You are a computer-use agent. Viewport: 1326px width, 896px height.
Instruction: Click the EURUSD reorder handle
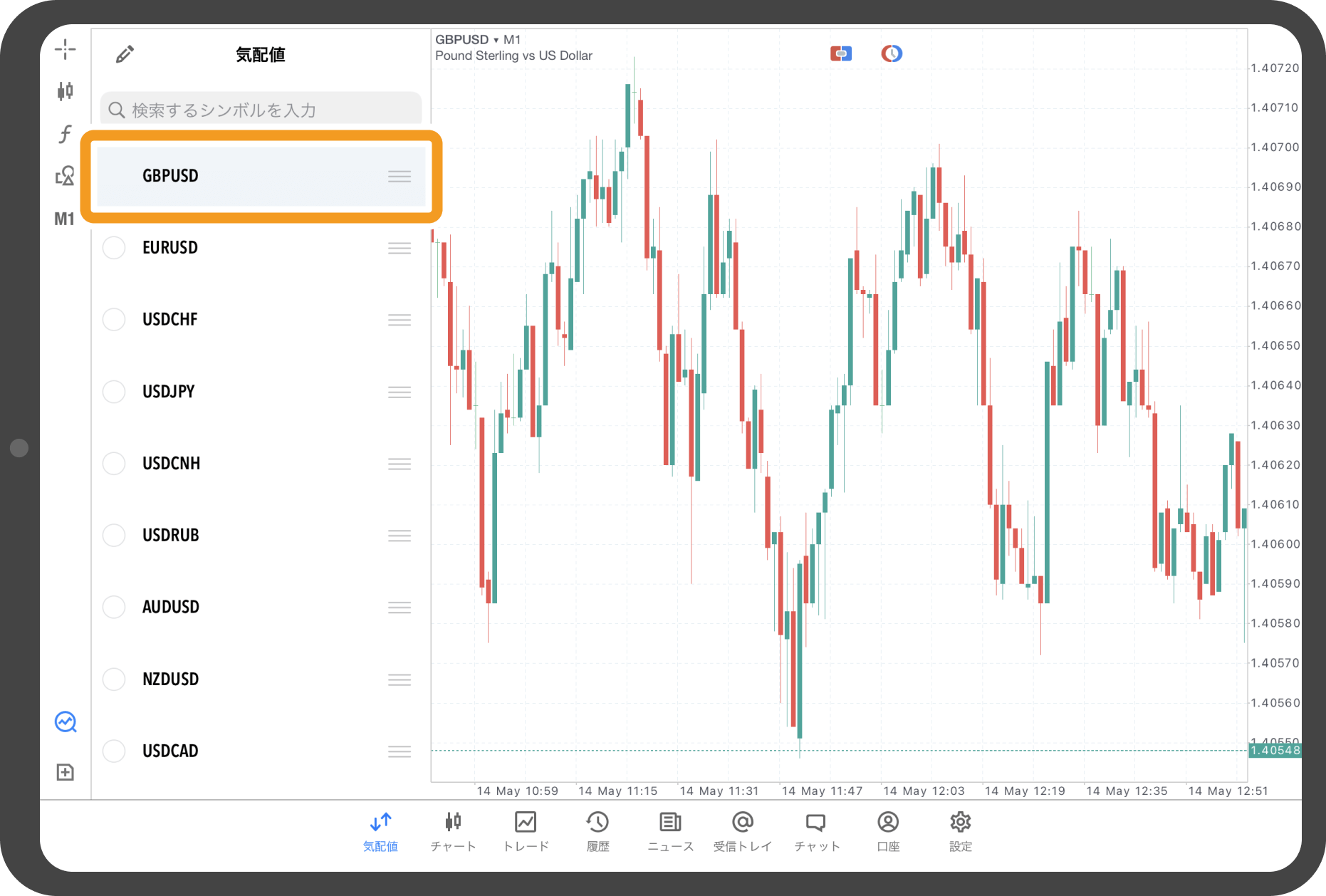[x=400, y=248]
